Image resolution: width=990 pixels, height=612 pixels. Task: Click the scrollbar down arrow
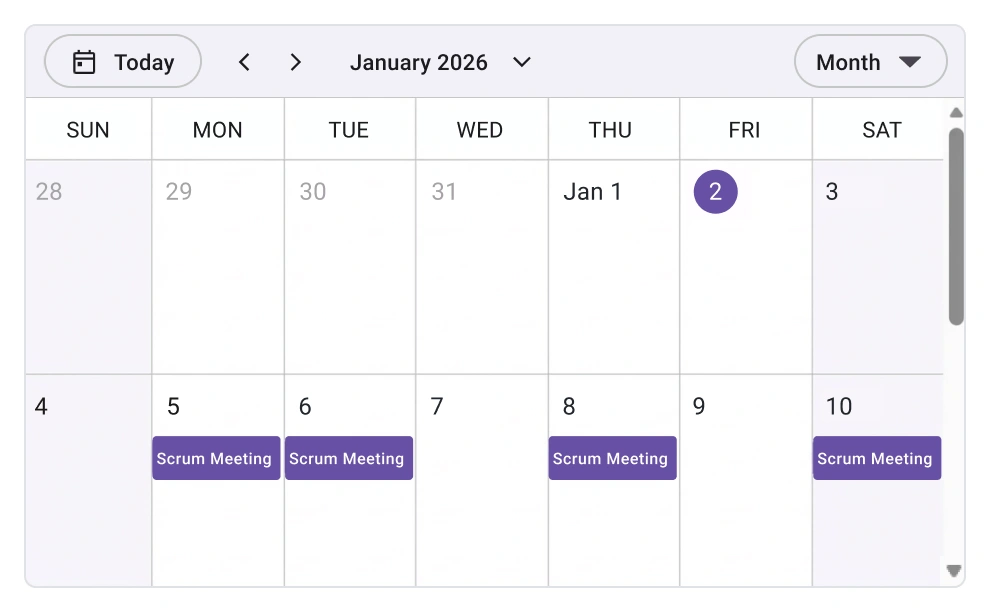(954, 570)
